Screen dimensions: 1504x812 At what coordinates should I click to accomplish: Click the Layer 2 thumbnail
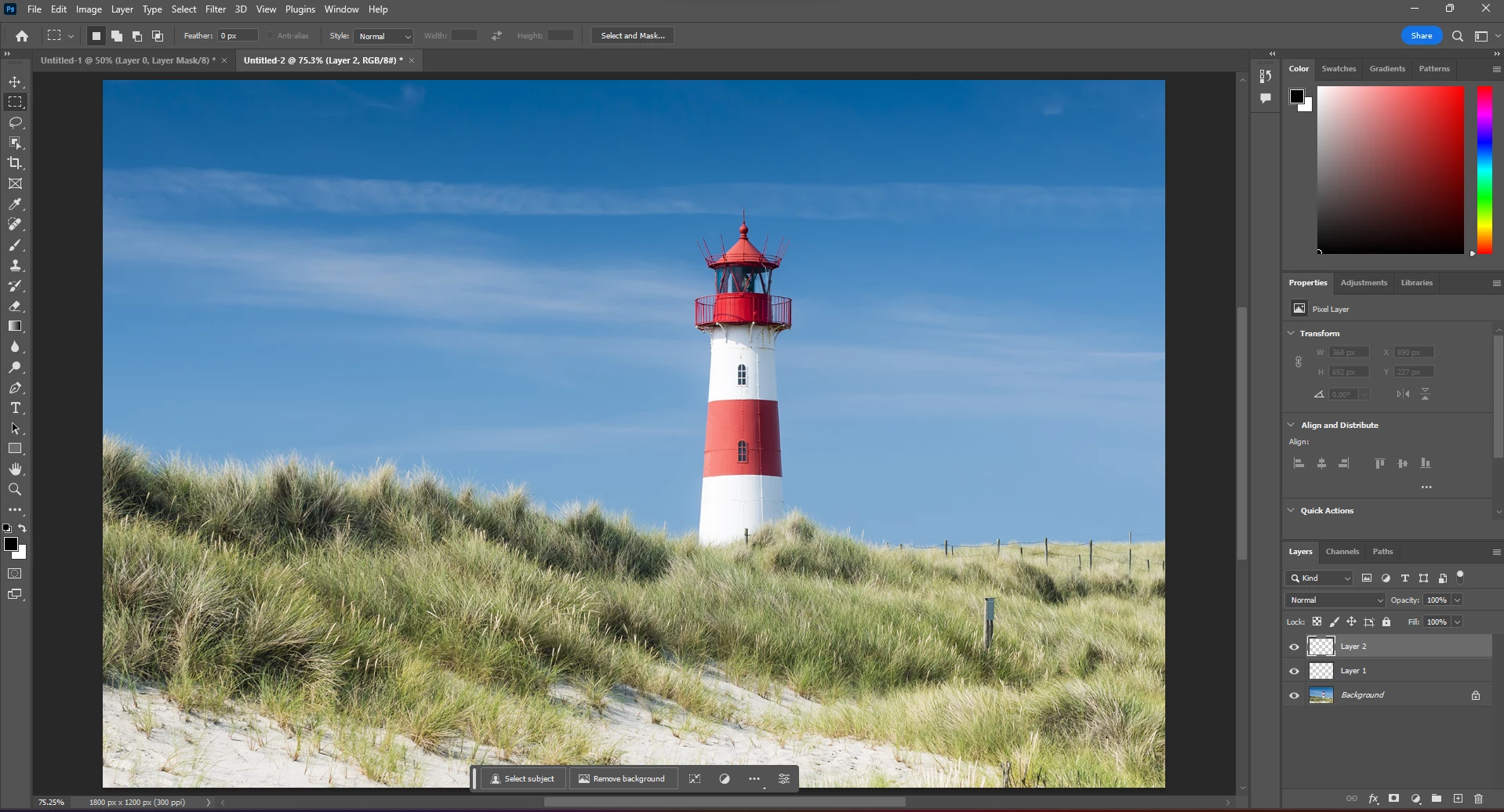1321,647
